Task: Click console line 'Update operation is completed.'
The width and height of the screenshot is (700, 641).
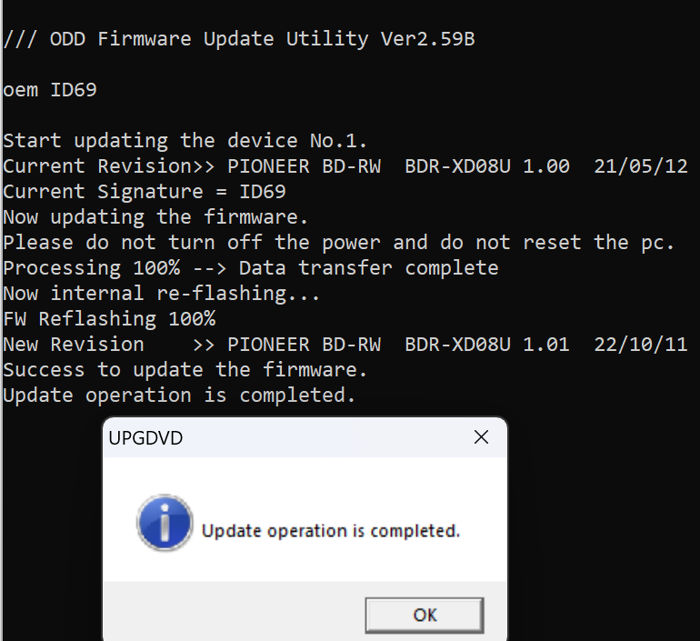Action: (x=179, y=395)
